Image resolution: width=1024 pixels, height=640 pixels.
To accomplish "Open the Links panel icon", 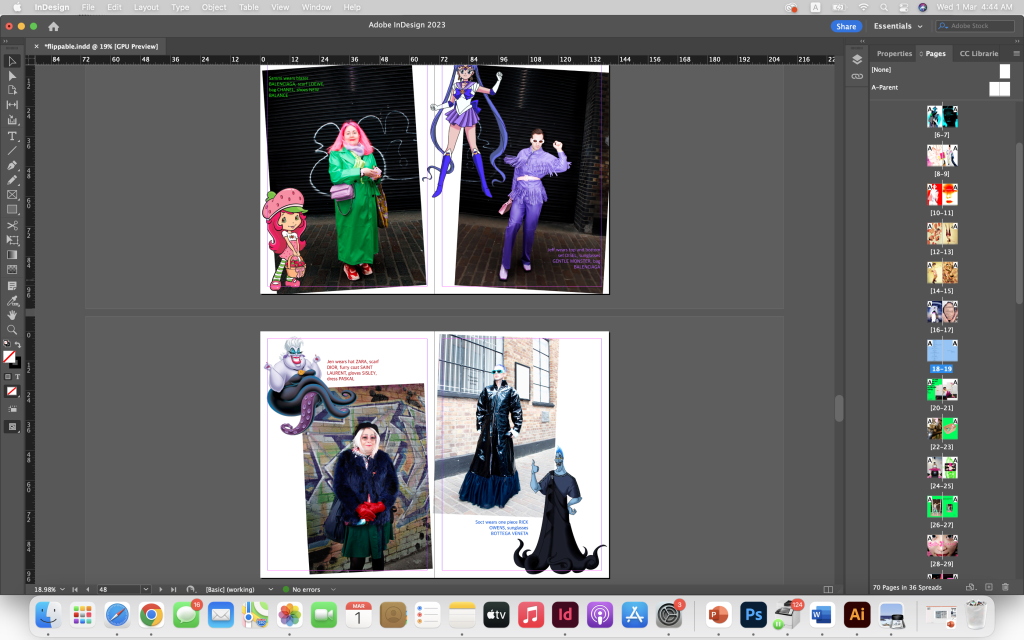I will [857, 76].
